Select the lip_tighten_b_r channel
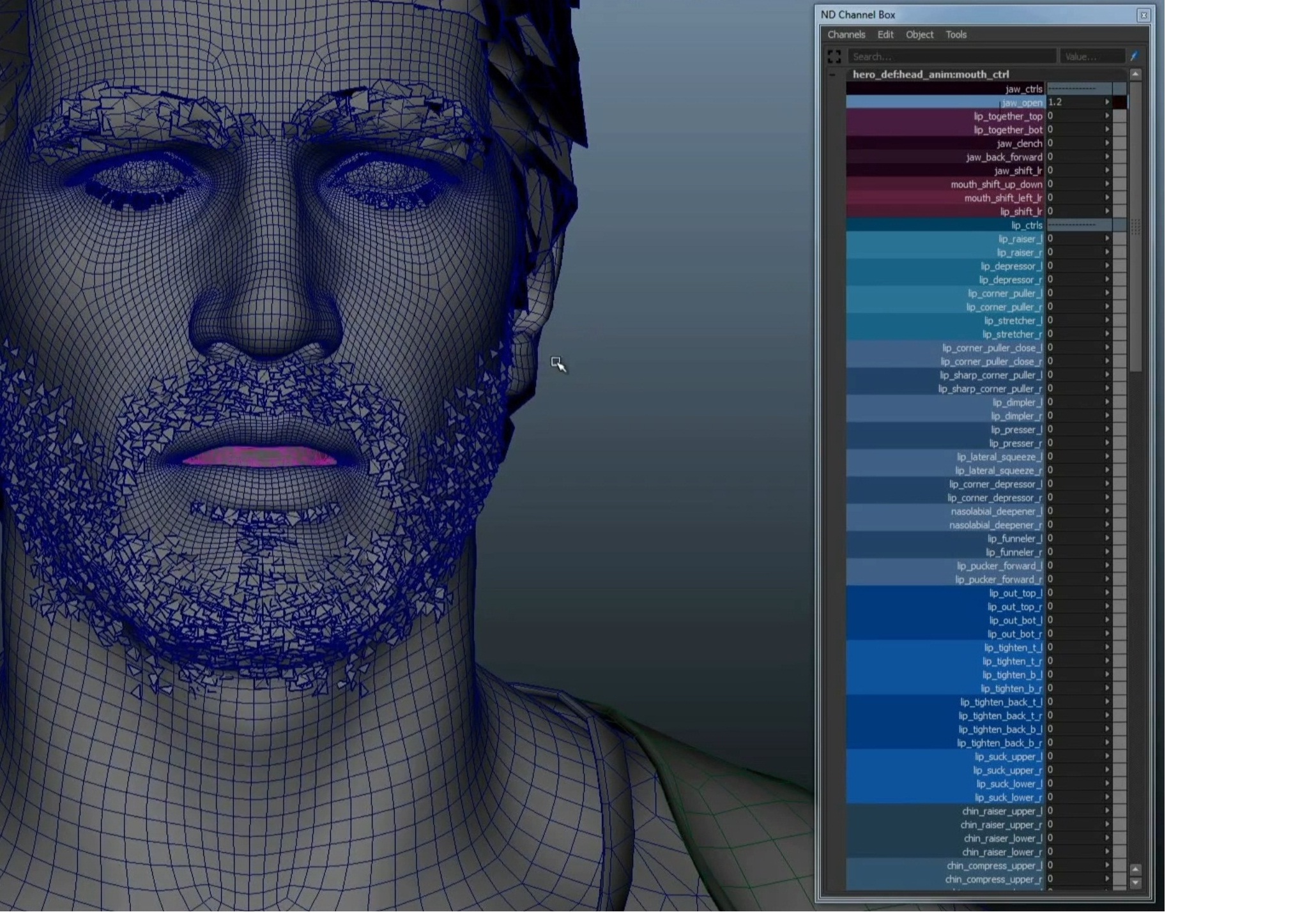 click(x=945, y=688)
